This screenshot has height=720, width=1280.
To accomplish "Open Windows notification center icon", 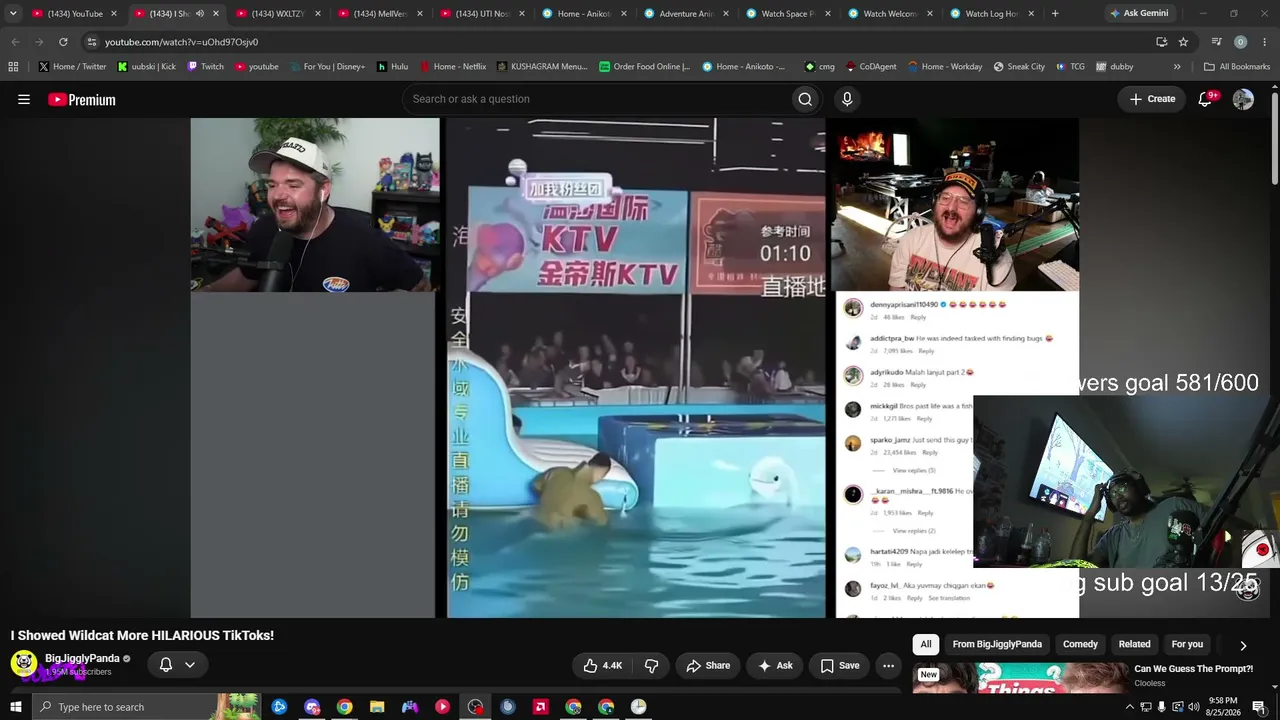I will click(x=1259, y=707).
